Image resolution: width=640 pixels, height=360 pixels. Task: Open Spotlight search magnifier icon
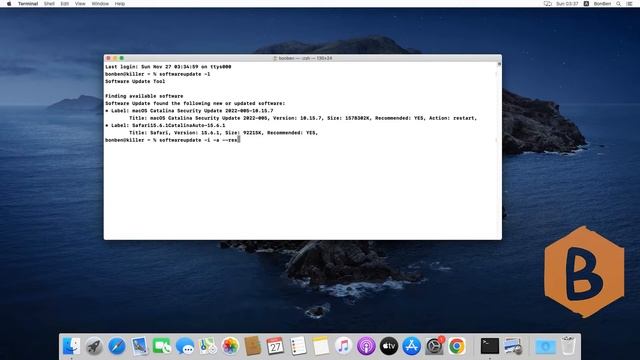click(x=619, y=4)
